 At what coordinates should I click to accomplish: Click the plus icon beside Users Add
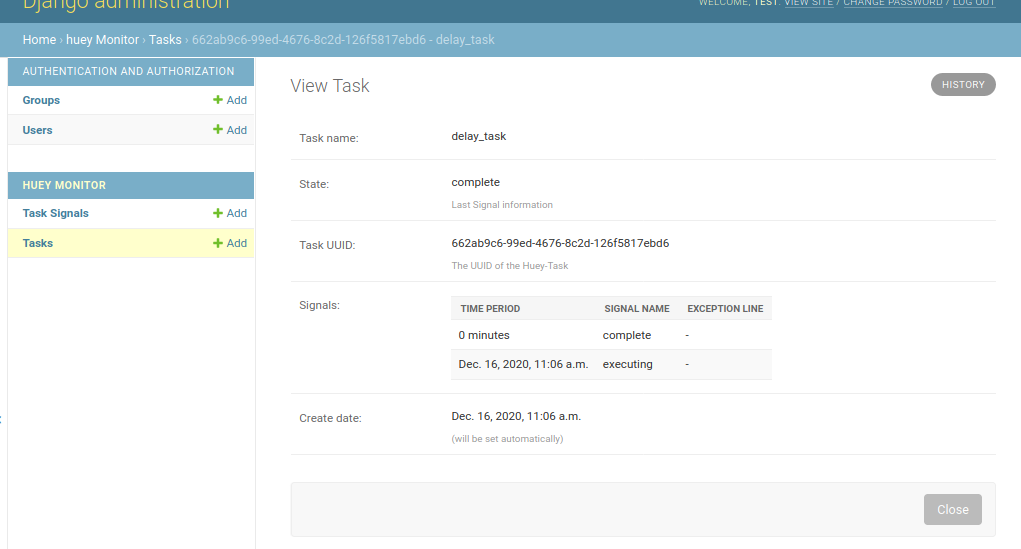(x=217, y=130)
